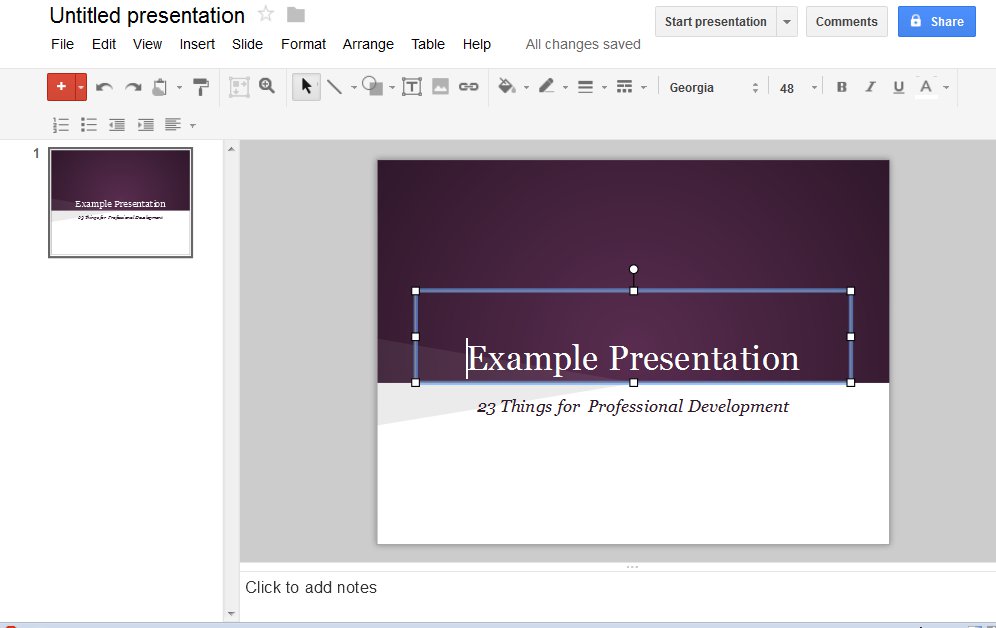Open the Start presentation dropdown arrow

pyautogui.click(x=787, y=21)
